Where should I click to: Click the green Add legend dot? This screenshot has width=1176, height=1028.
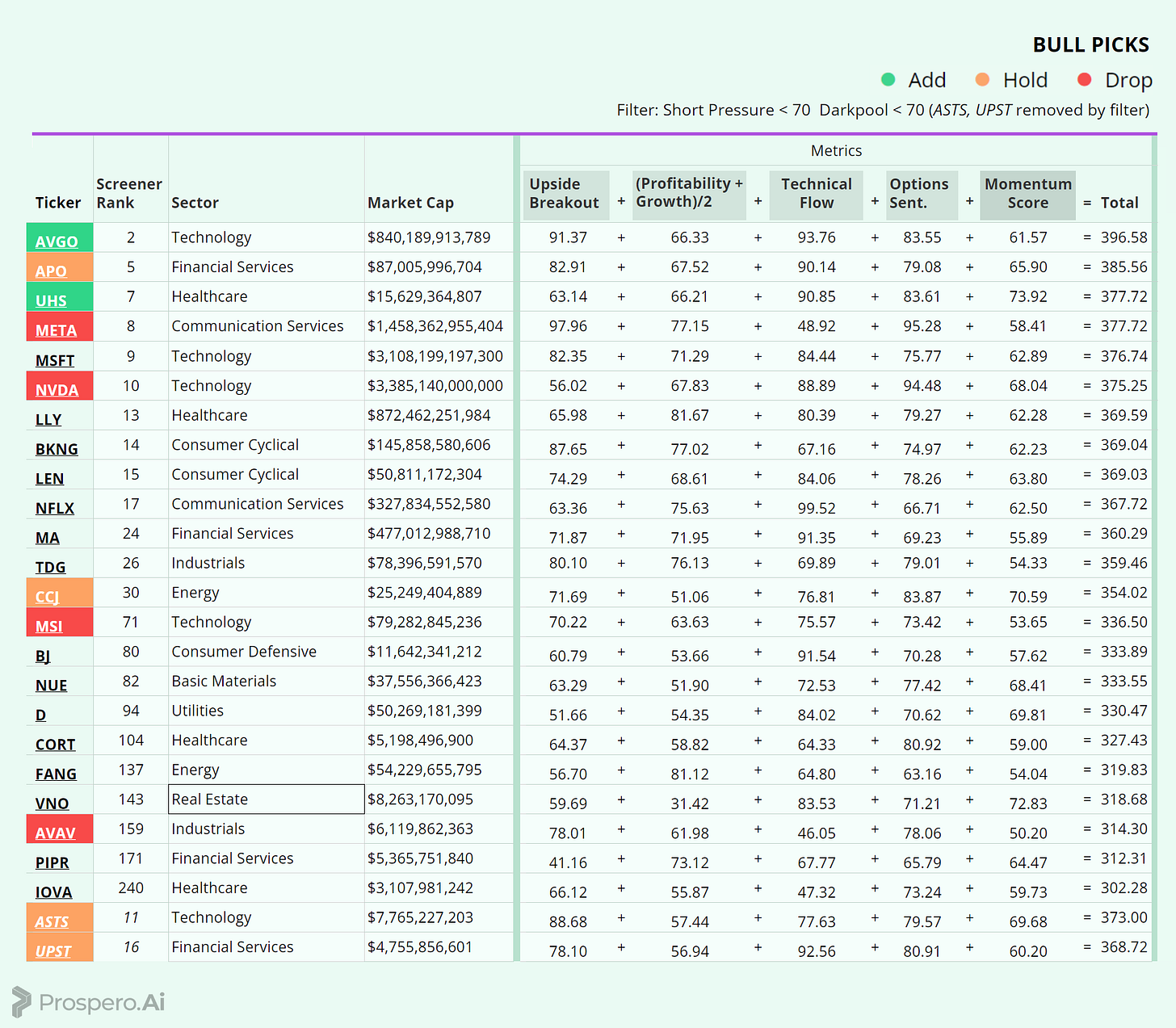888,79
